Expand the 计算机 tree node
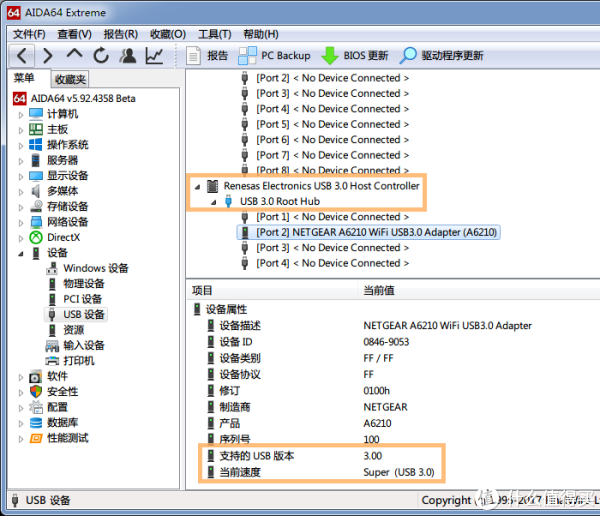The width and height of the screenshot is (600, 516). click(x=21, y=114)
